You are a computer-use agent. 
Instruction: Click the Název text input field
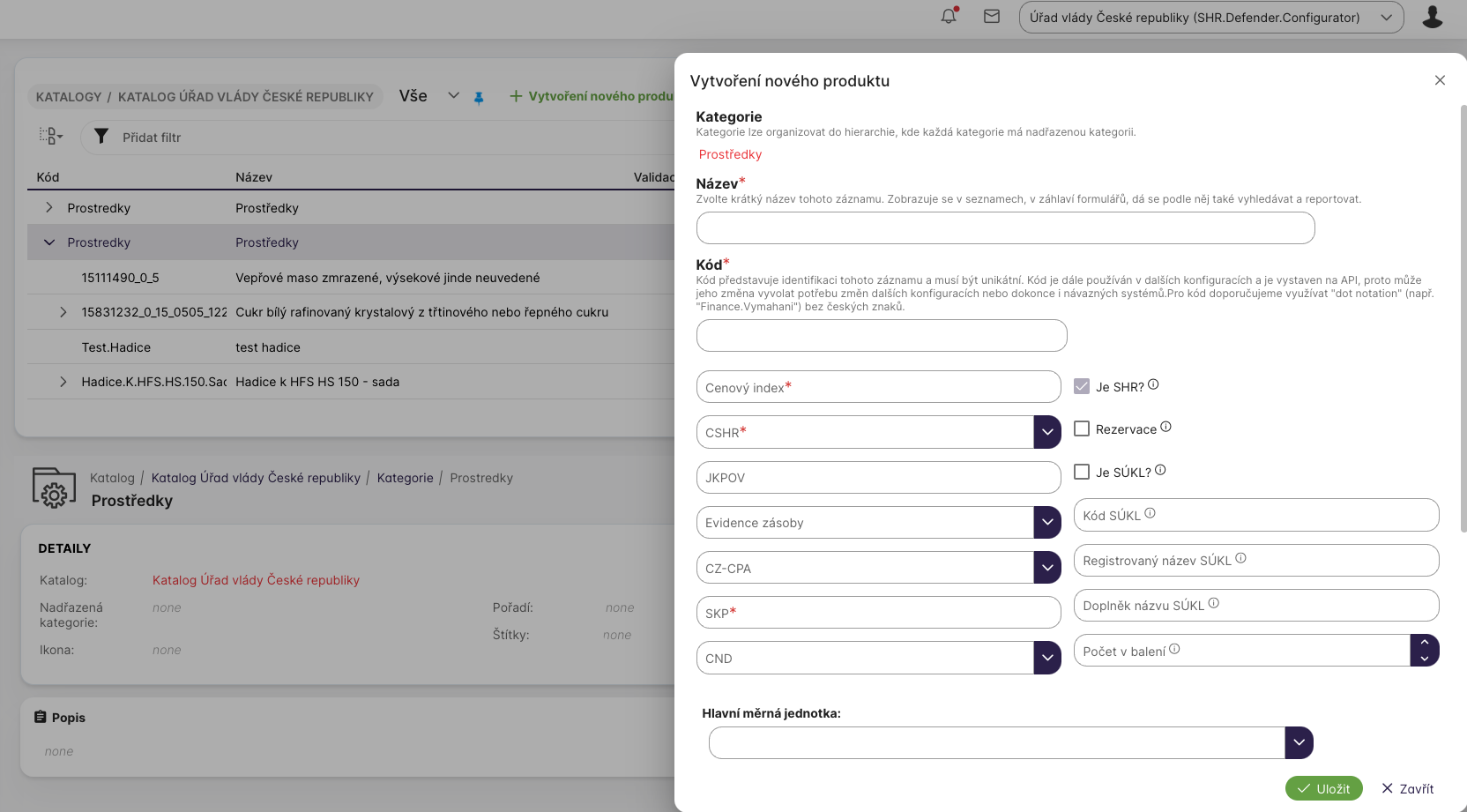pos(1005,228)
